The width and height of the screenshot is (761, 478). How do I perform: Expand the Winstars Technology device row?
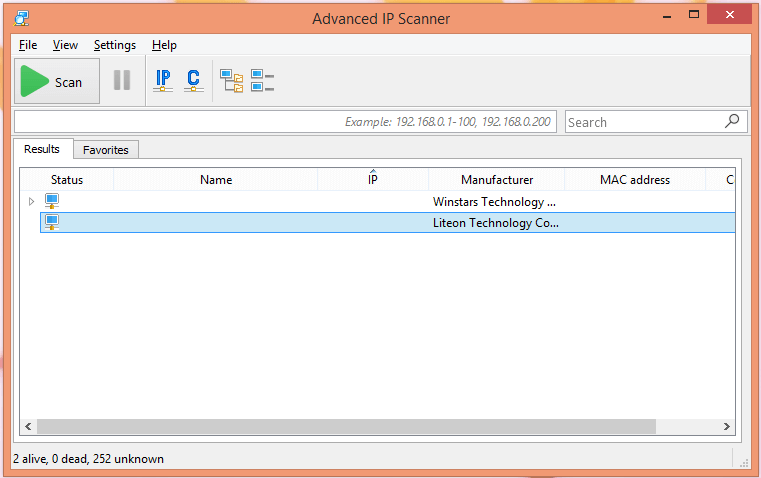pos(32,201)
